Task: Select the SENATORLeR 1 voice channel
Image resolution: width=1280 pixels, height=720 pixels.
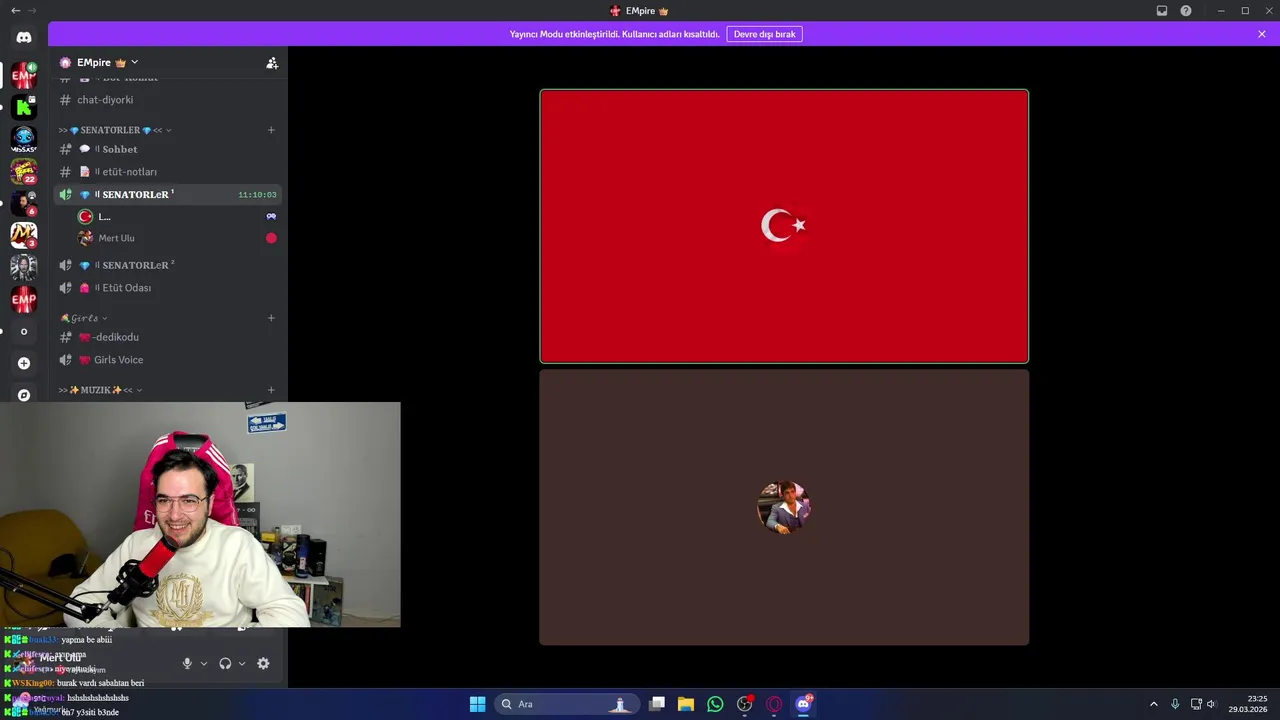Action: click(x=168, y=194)
